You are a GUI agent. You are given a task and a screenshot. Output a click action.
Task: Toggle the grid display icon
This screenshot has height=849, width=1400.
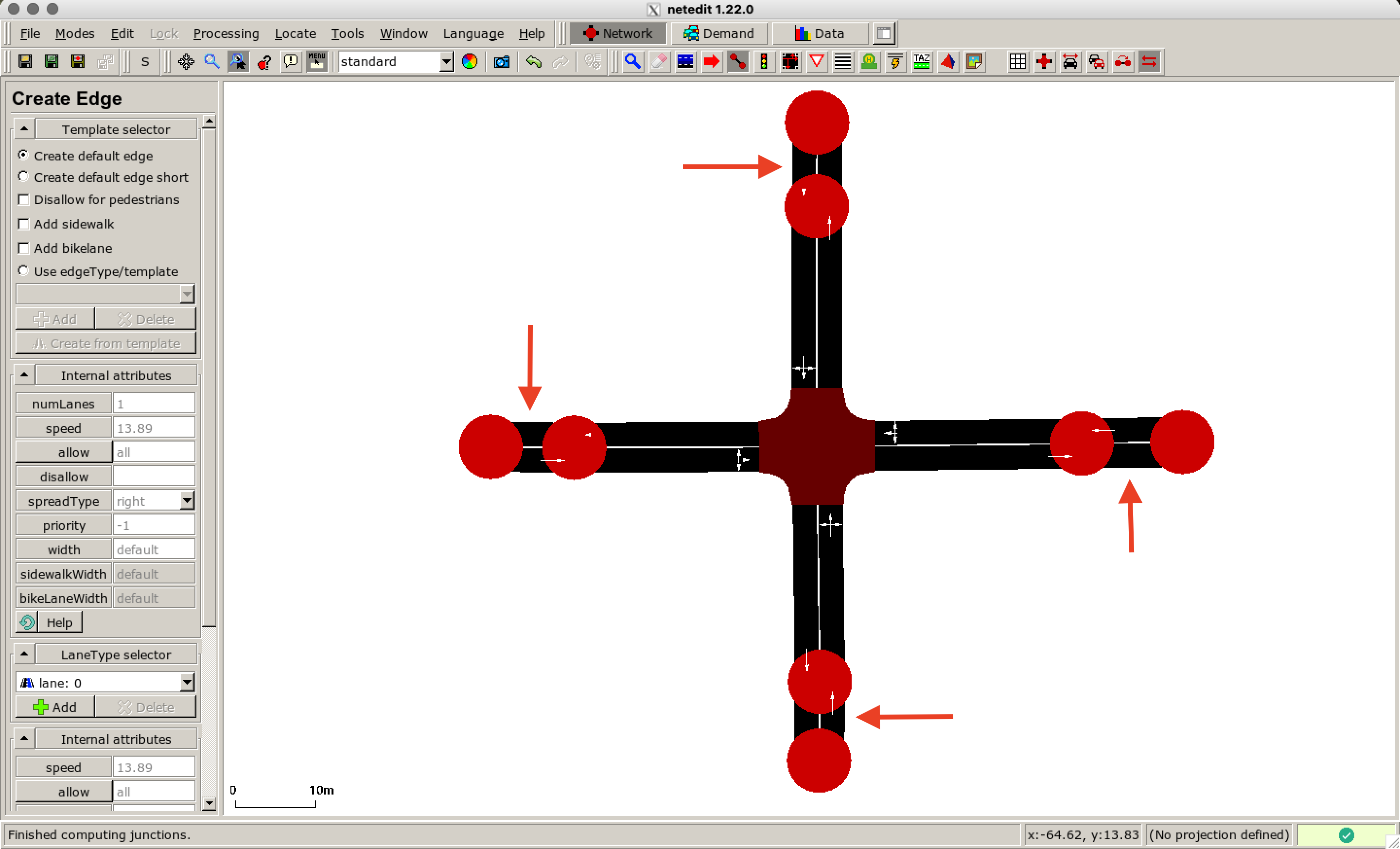1017,61
